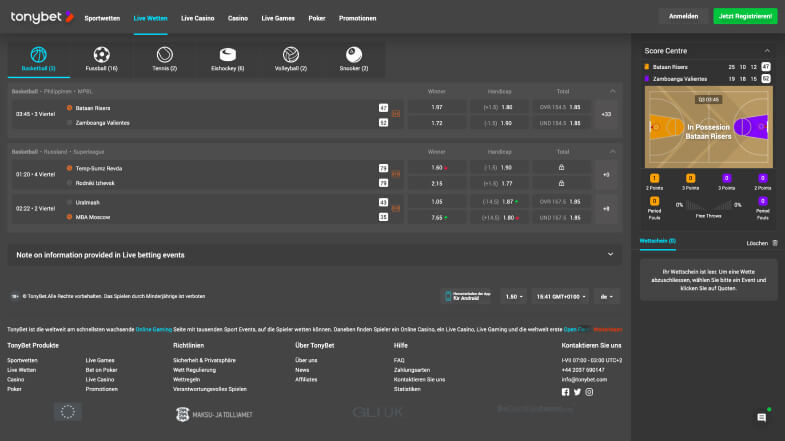Open the 18:41 GMT+0100 timezone dropdown
The image size is (785, 441).
561,296
